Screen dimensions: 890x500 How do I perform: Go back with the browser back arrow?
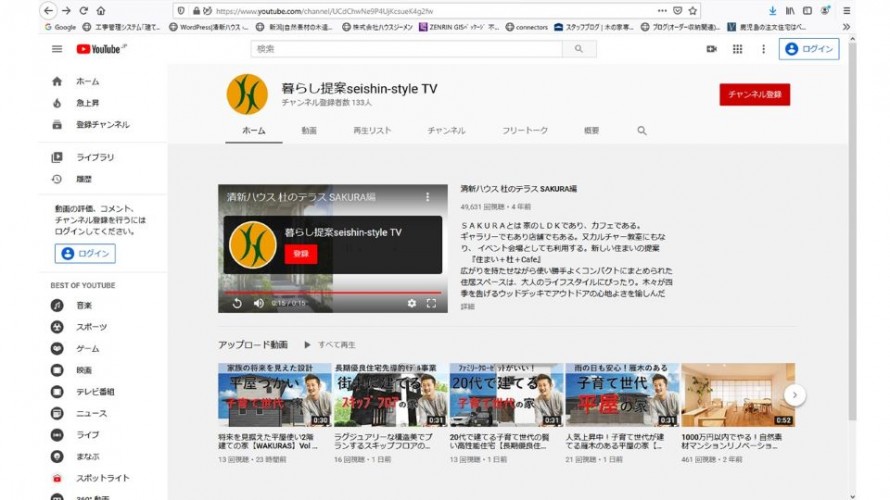pyautogui.click(x=48, y=10)
